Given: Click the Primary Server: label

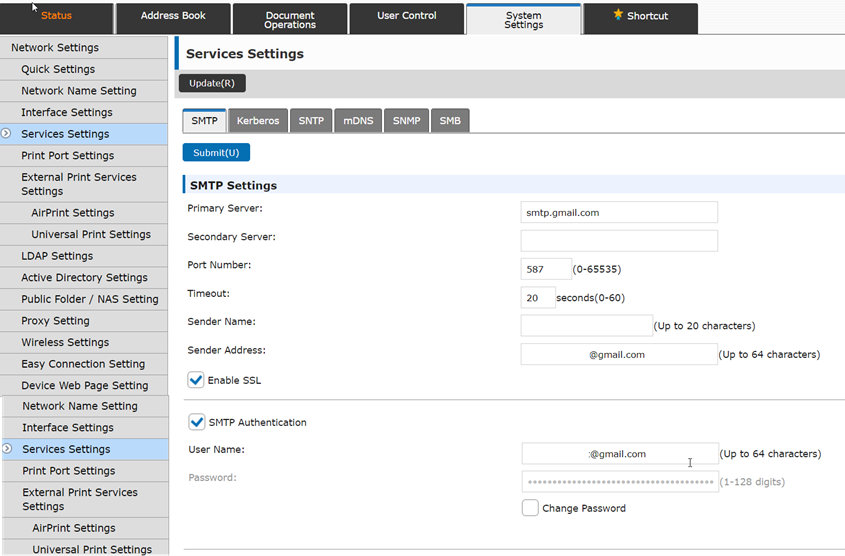Looking at the screenshot, I should tap(225, 208).
